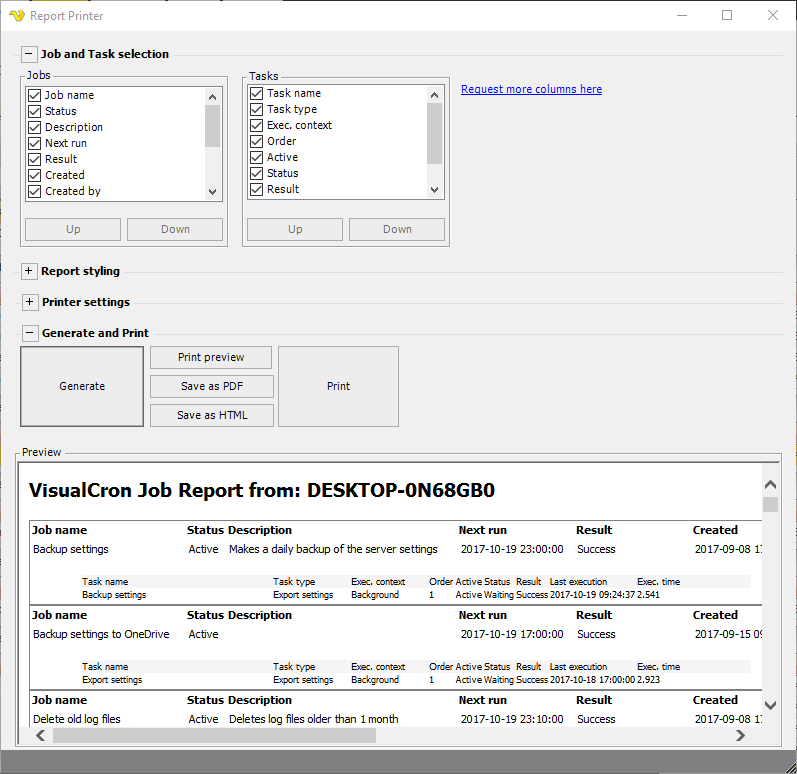Click the Jobs Down button
This screenshot has height=774, width=797.
pyautogui.click(x=175, y=229)
